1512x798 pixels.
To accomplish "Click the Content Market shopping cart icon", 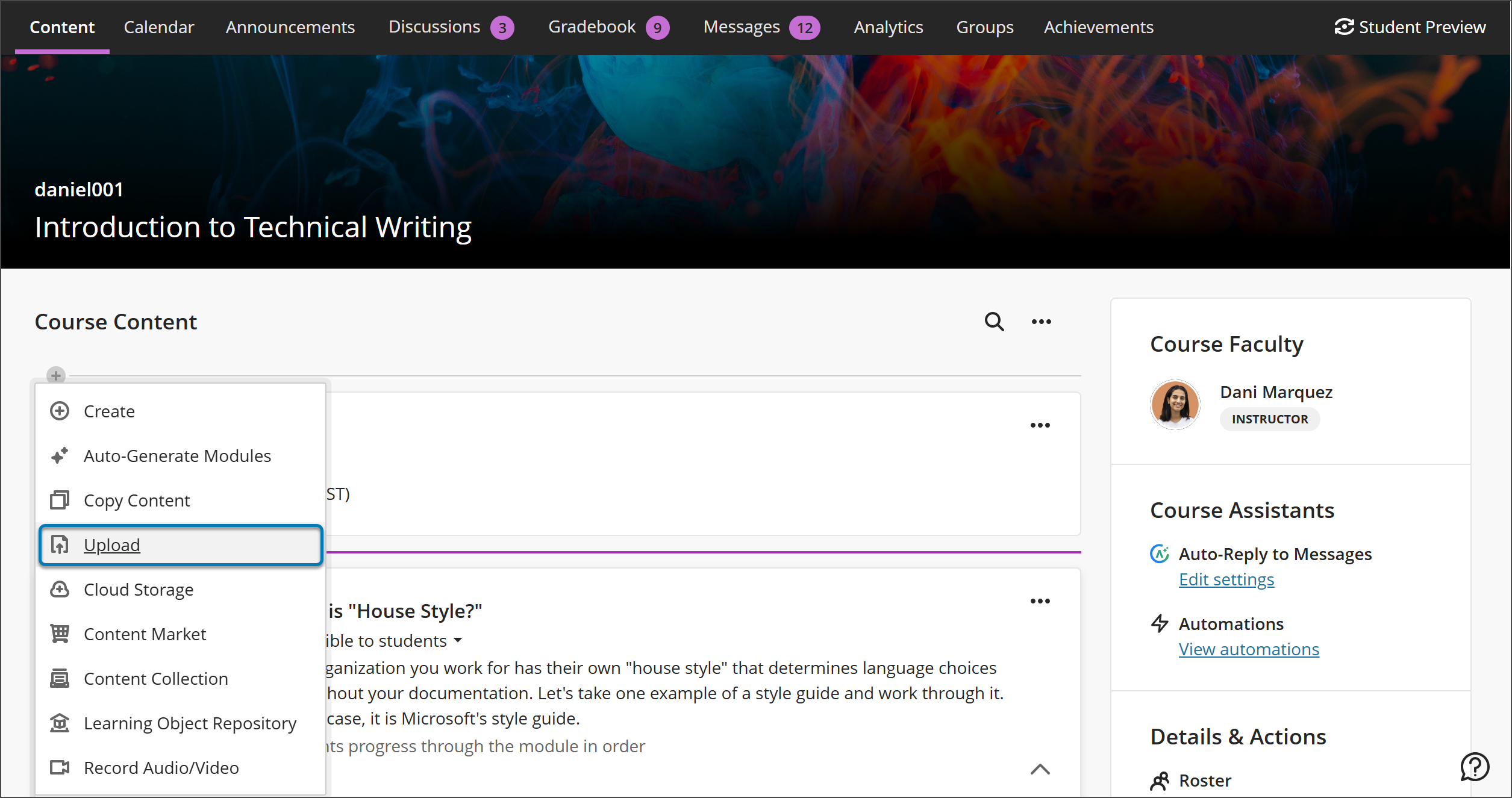I will (60, 634).
